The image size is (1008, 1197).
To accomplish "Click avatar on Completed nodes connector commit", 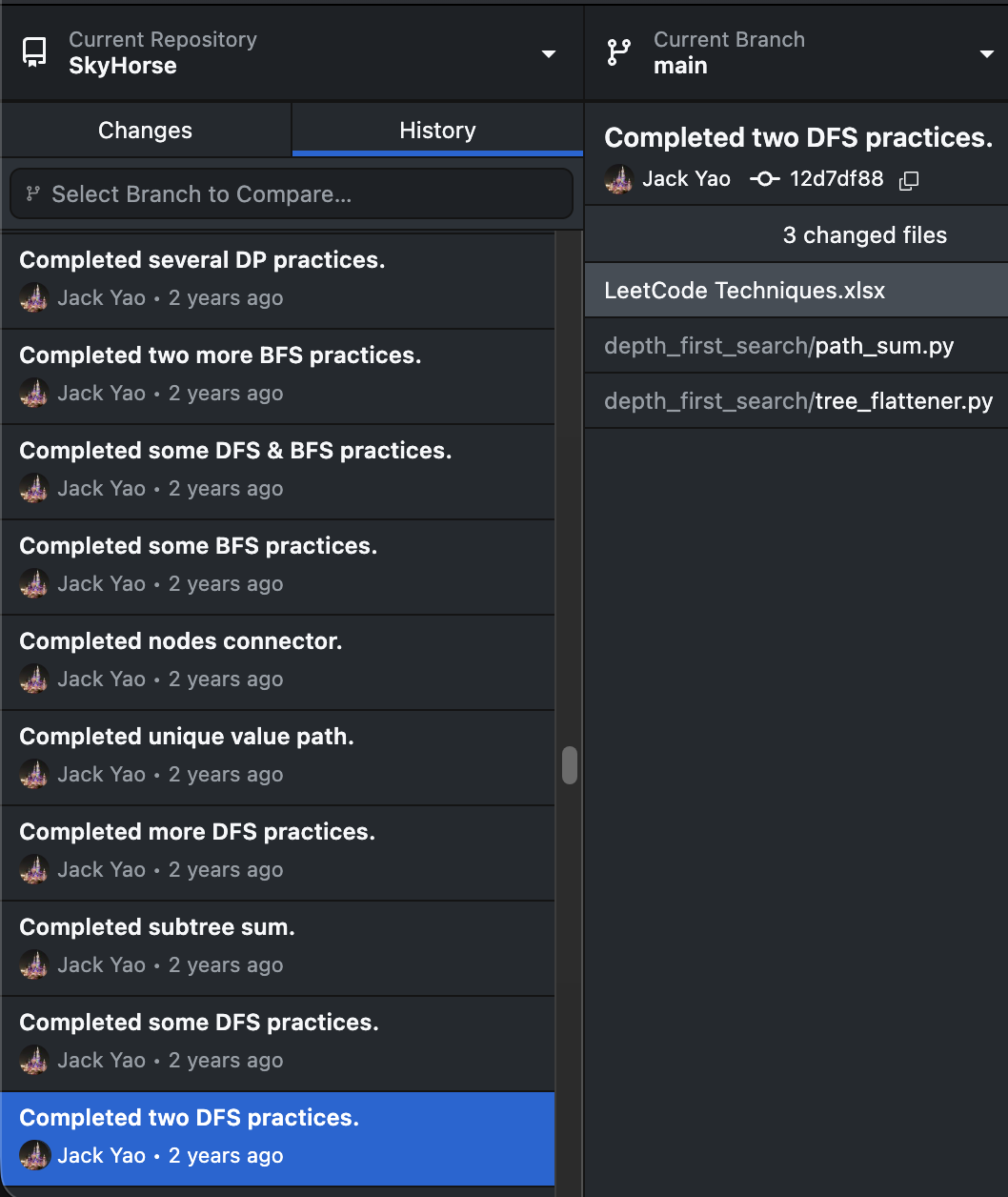I will point(34,679).
